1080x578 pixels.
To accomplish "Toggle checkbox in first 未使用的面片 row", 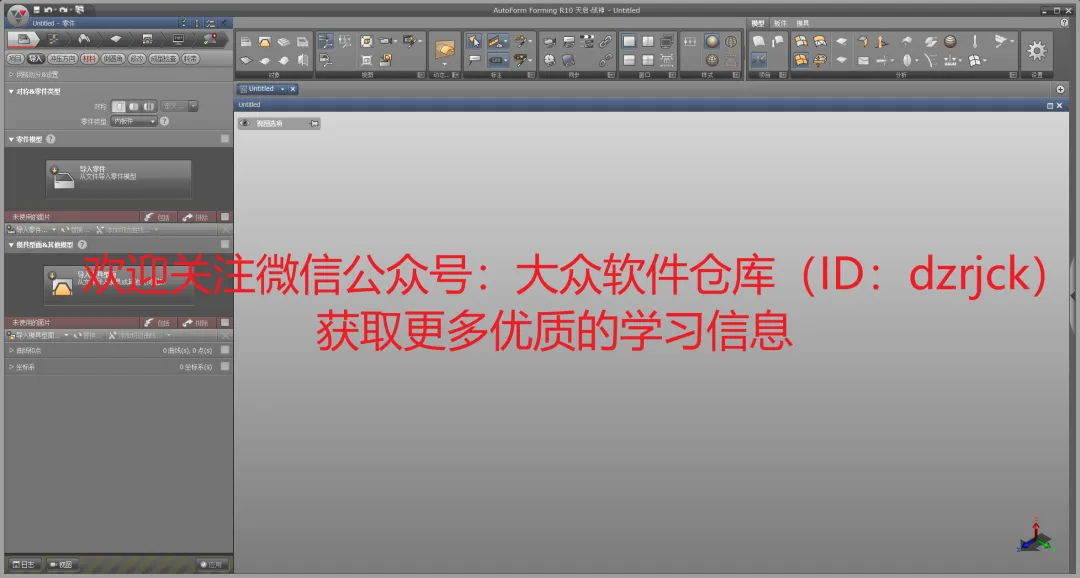I will tap(225, 216).
